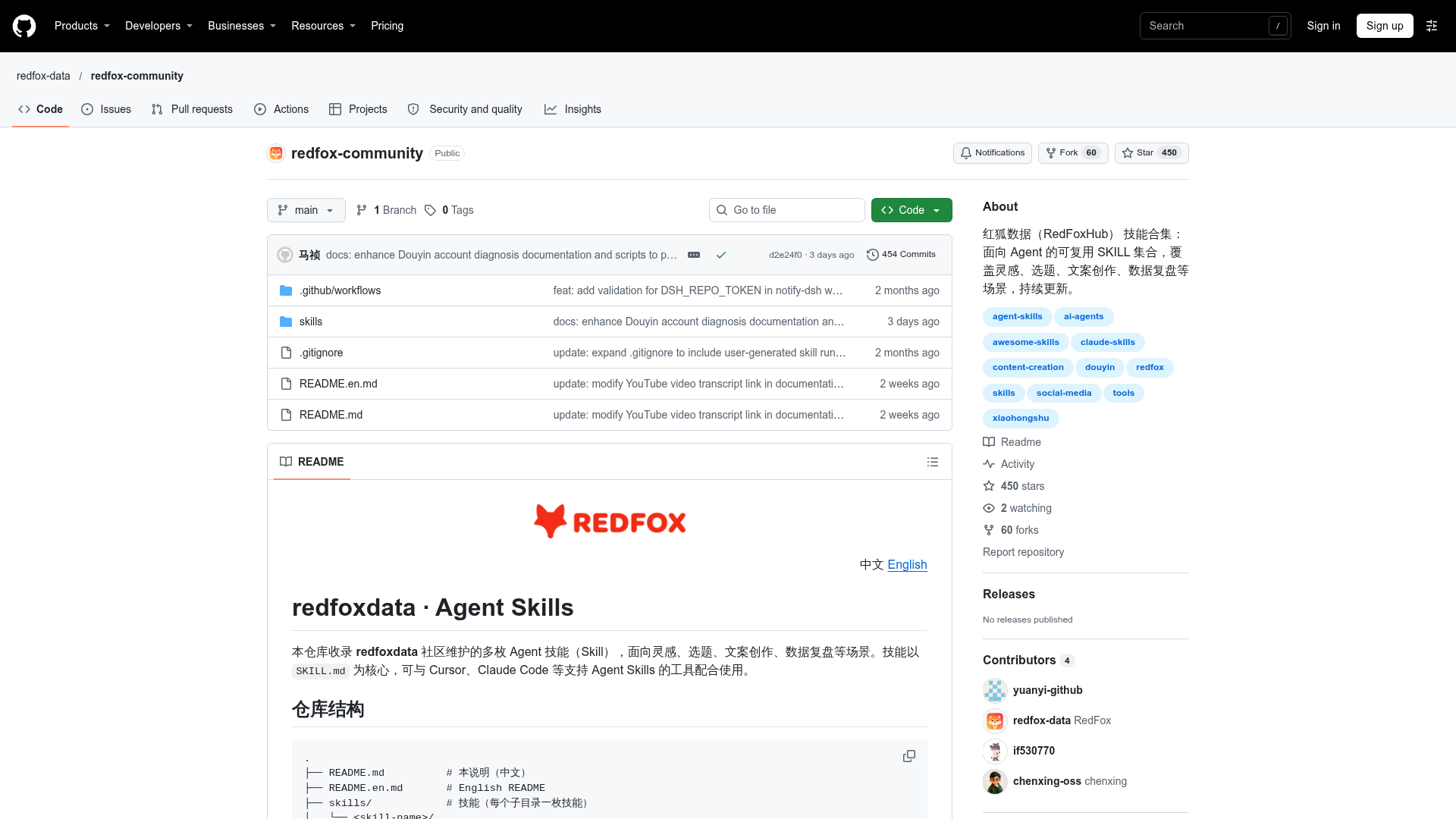
Task: Select the claude-skills topic tag
Action: [1108, 342]
